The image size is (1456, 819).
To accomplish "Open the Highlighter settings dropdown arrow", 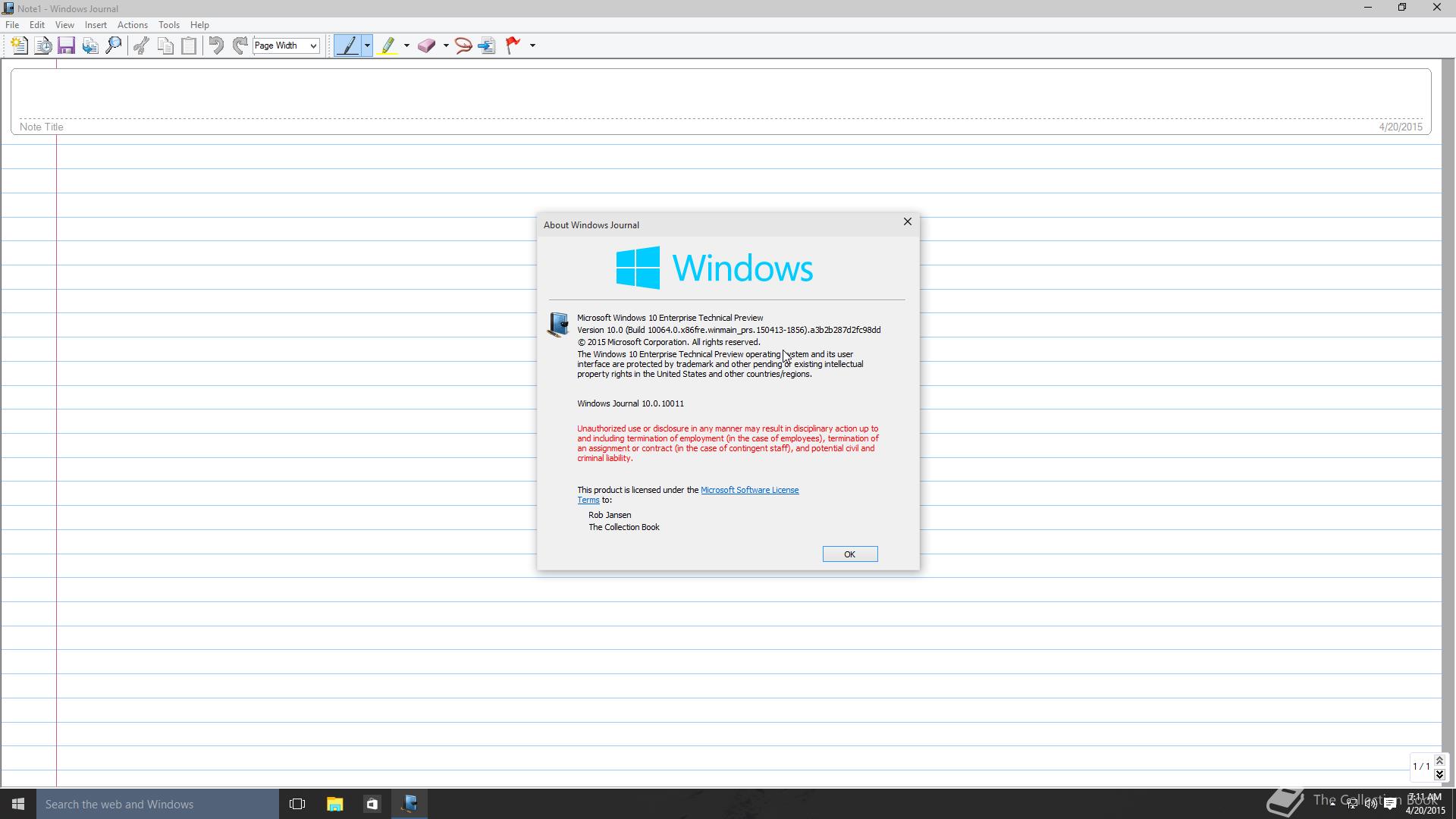I will point(406,45).
